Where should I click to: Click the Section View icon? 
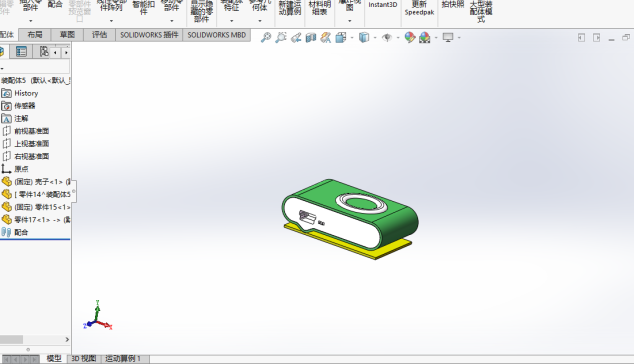click(311, 37)
